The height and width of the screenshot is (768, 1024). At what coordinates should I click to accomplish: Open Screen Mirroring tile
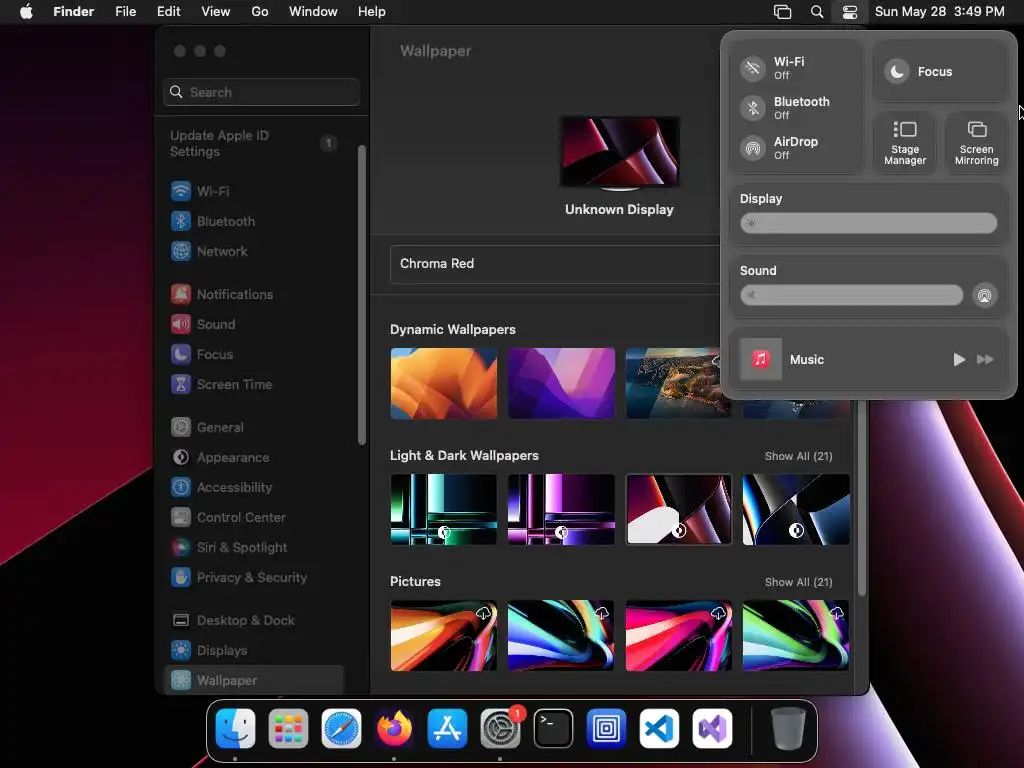(976, 142)
